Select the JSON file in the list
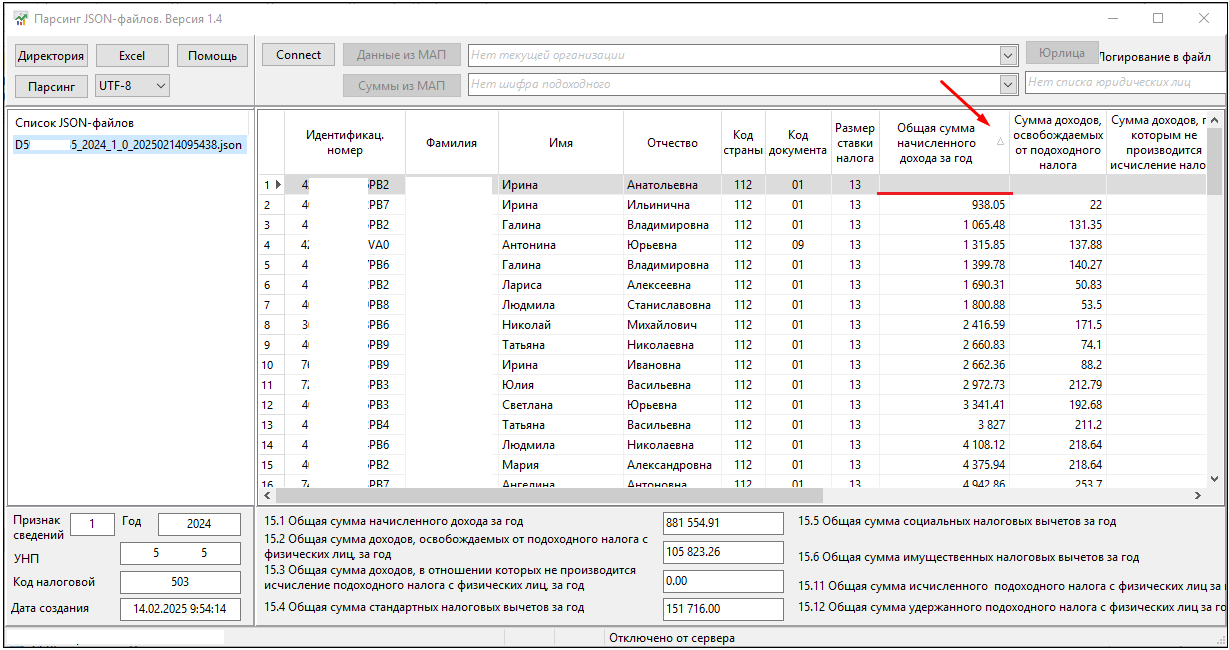 coord(128,145)
